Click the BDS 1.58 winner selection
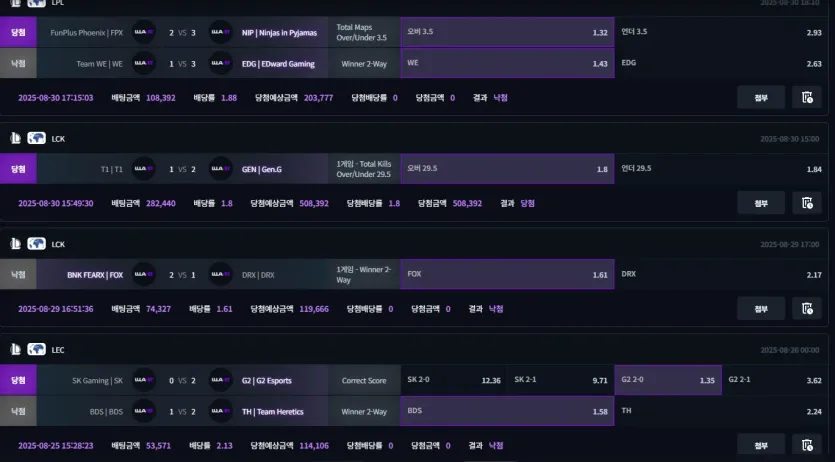 click(x=507, y=411)
